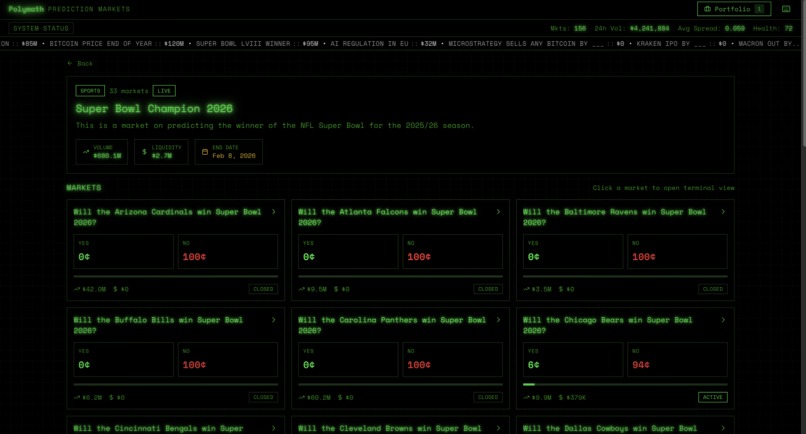Open the Cleveland Browns market chevron
The image size is (806, 434).
point(498,428)
